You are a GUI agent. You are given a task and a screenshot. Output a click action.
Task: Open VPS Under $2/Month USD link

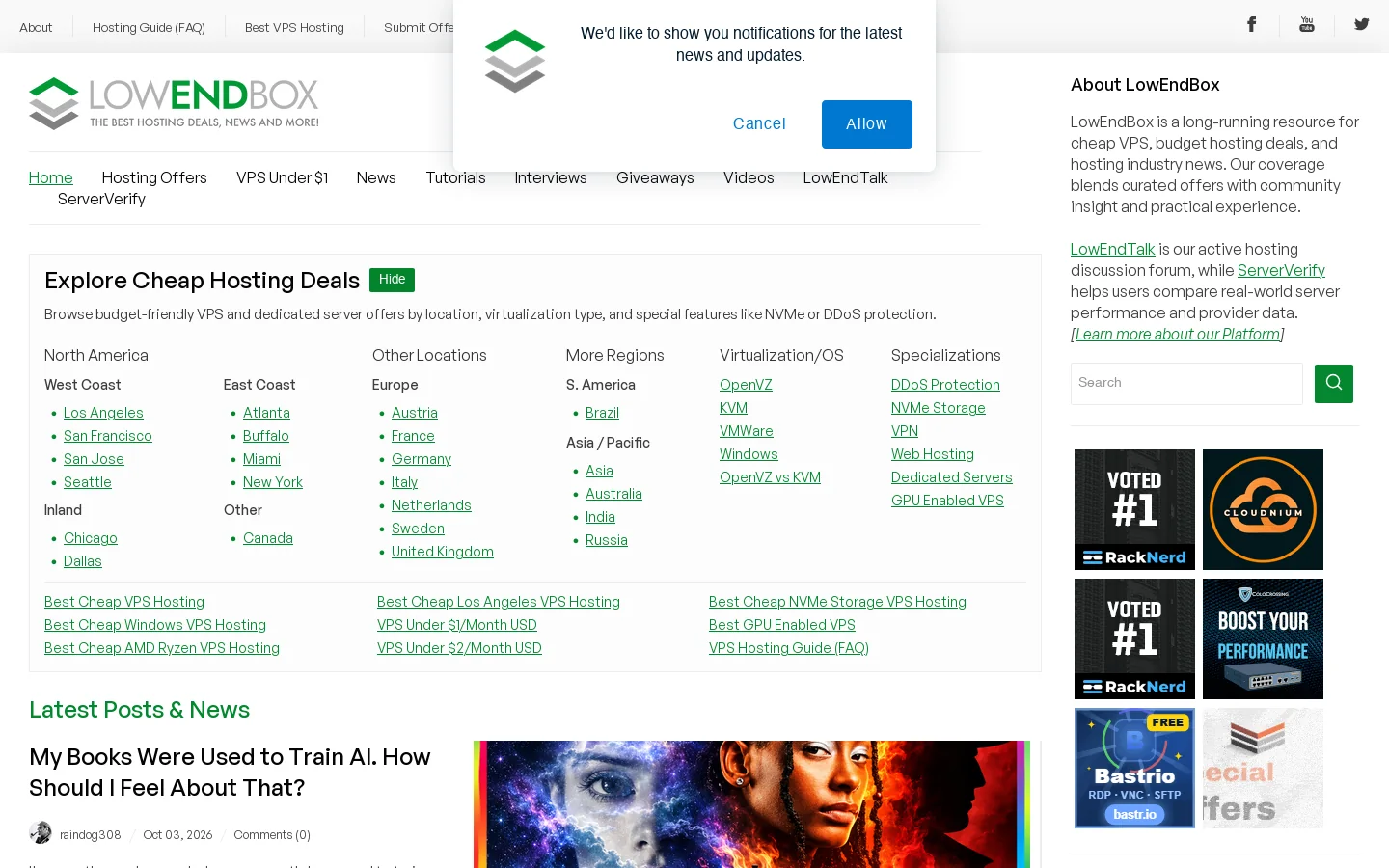coord(459,648)
